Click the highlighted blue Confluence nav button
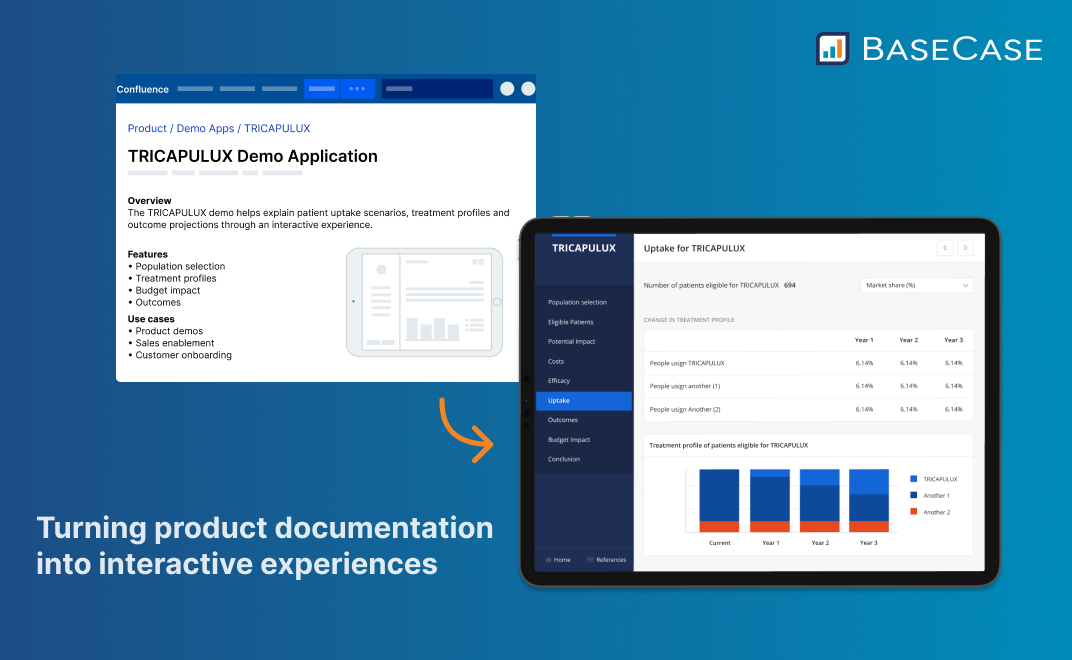The height and width of the screenshot is (660, 1072). (x=321, y=88)
